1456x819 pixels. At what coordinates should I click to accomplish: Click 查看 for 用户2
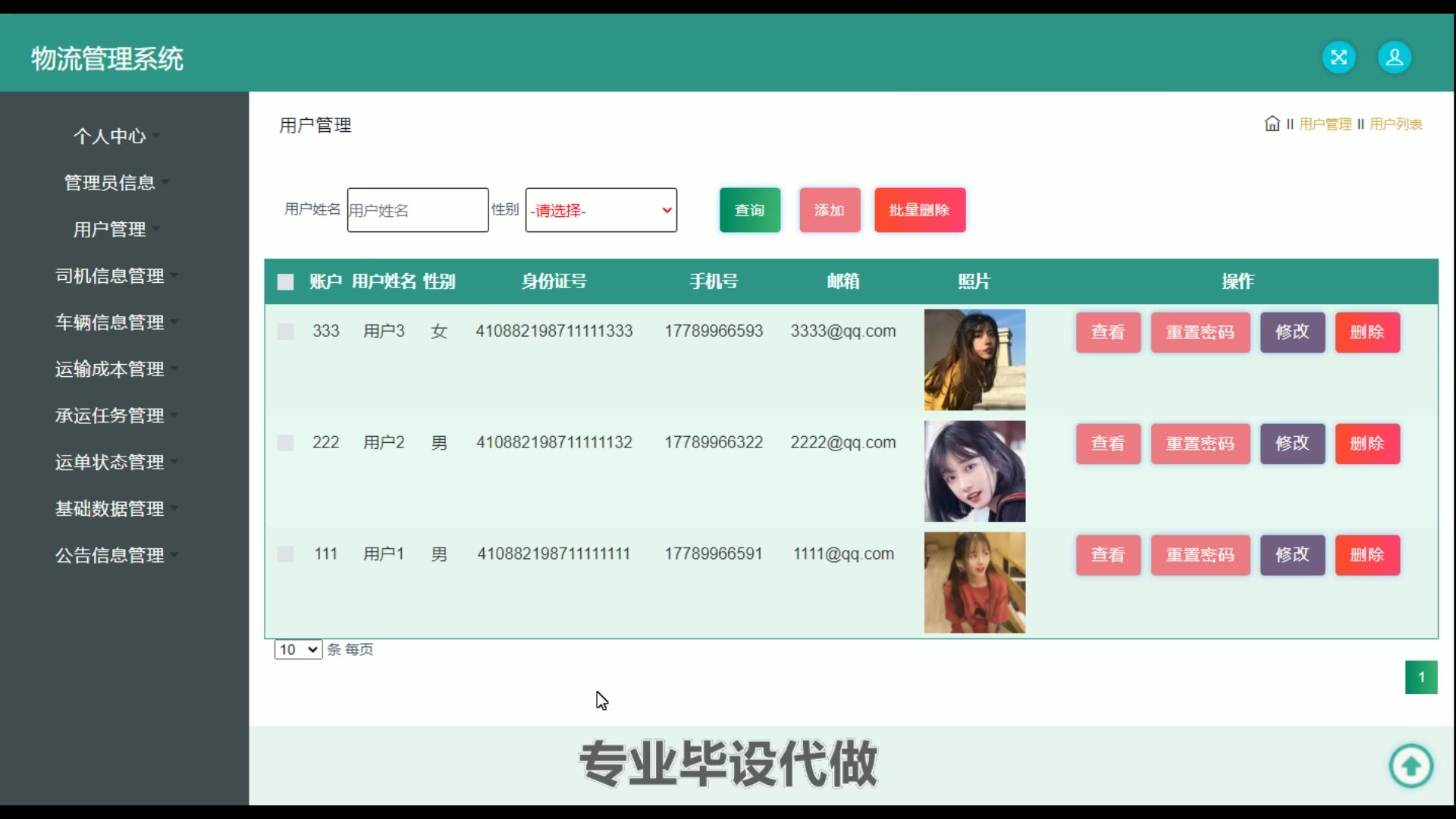(x=1108, y=444)
